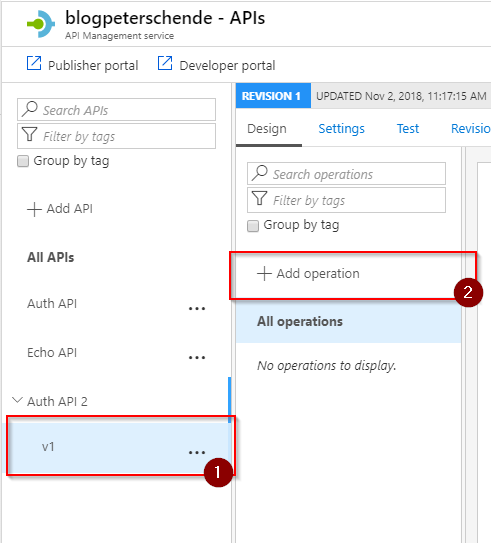
Task: Click the magnifier icon in Search APIs
Action: pyautogui.click(x=29, y=109)
